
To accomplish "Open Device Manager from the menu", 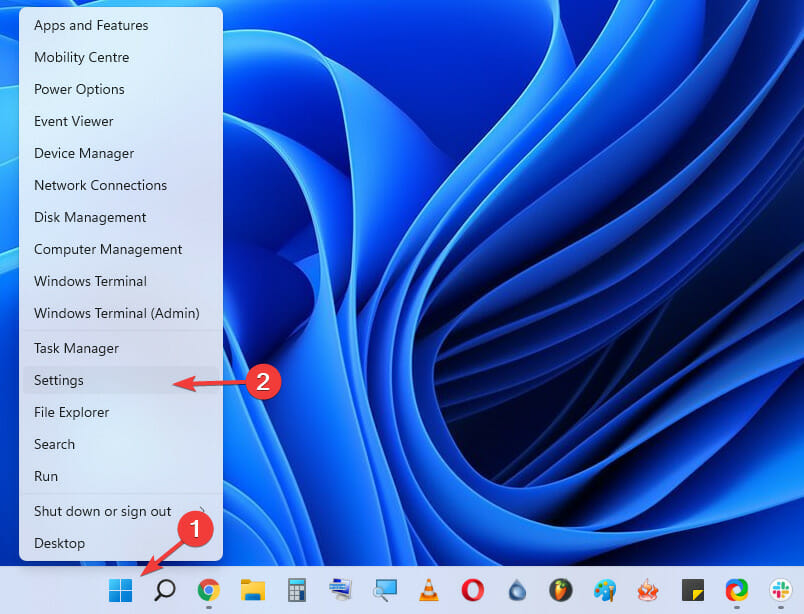I will [x=84, y=153].
